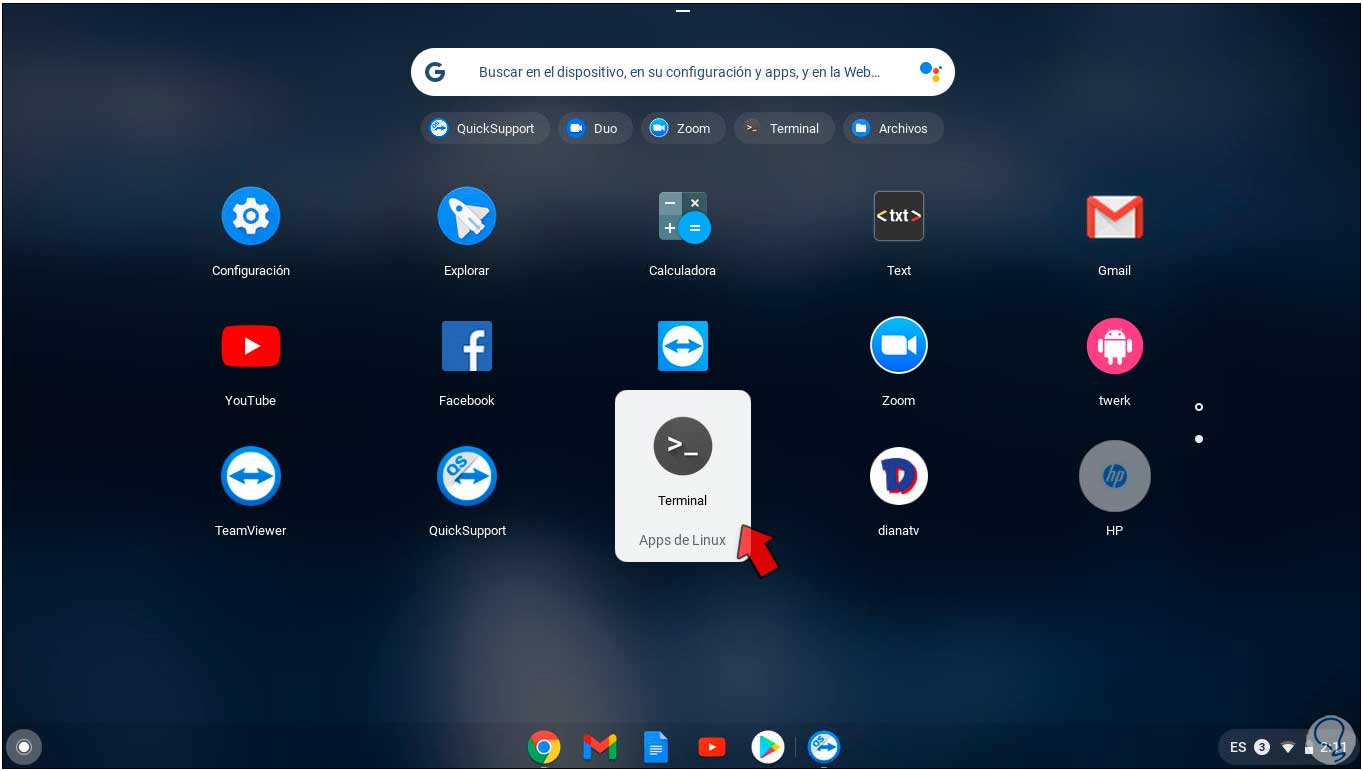The image size is (1363, 771).
Task: Open the Calculadora app
Action: point(683,216)
